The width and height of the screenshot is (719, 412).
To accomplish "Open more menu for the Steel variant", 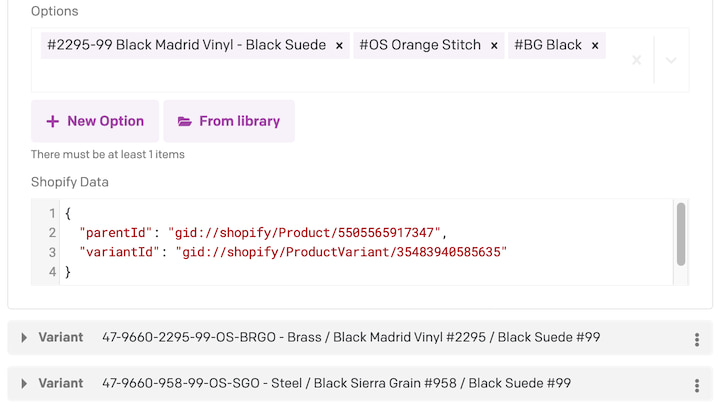I will tap(697, 385).
